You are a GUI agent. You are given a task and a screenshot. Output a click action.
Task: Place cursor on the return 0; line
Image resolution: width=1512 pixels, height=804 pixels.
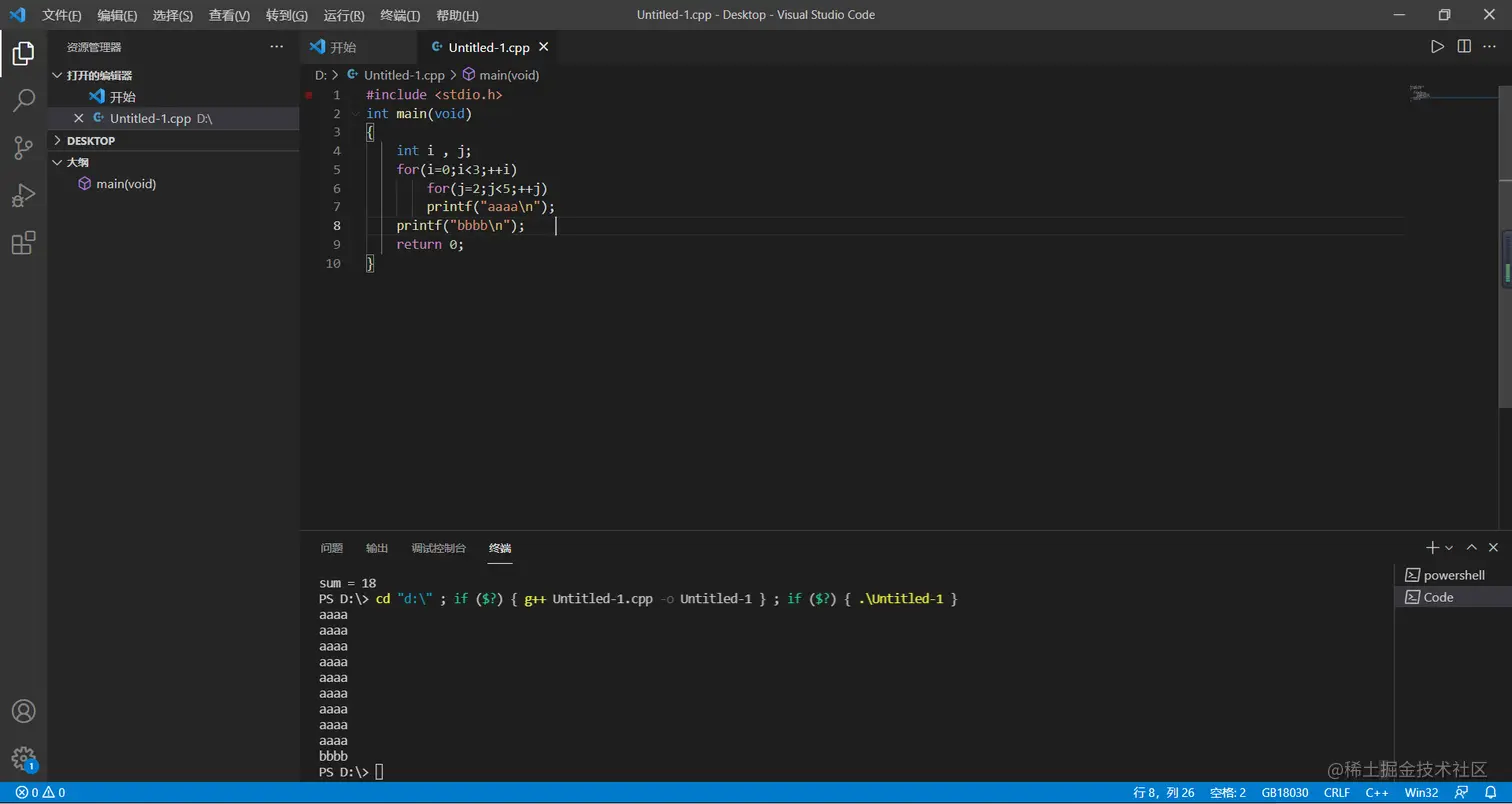[430, 245]
